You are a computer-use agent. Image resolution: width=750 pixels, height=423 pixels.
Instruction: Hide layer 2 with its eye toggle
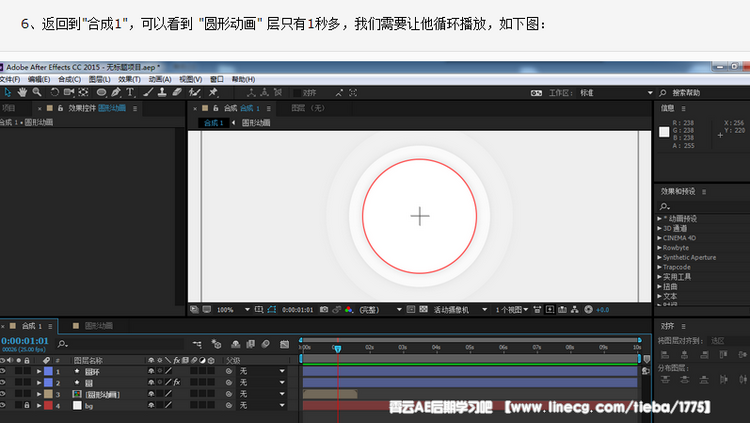click(x=3, y=382)
